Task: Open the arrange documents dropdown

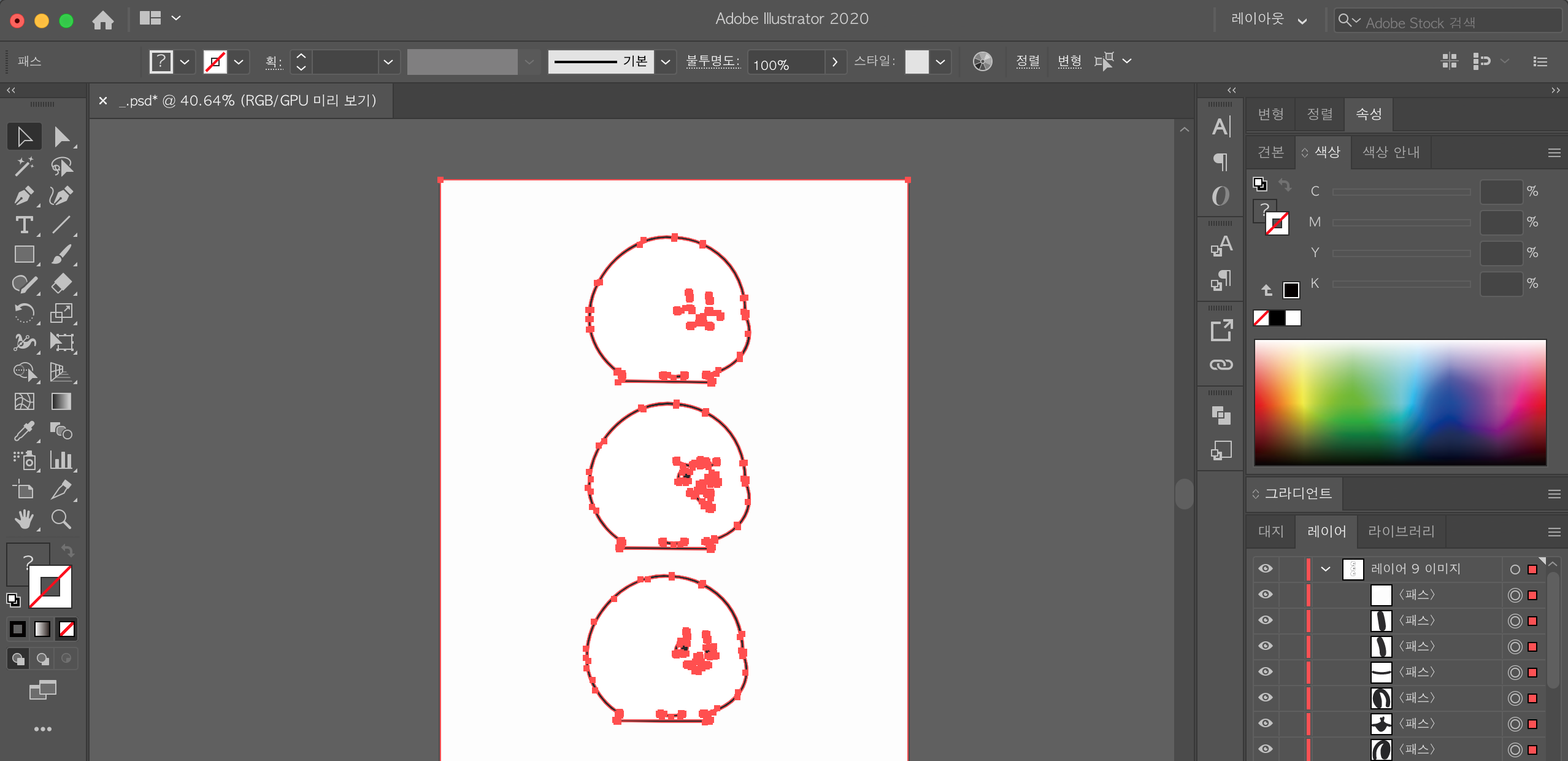Action: [159, 18]
